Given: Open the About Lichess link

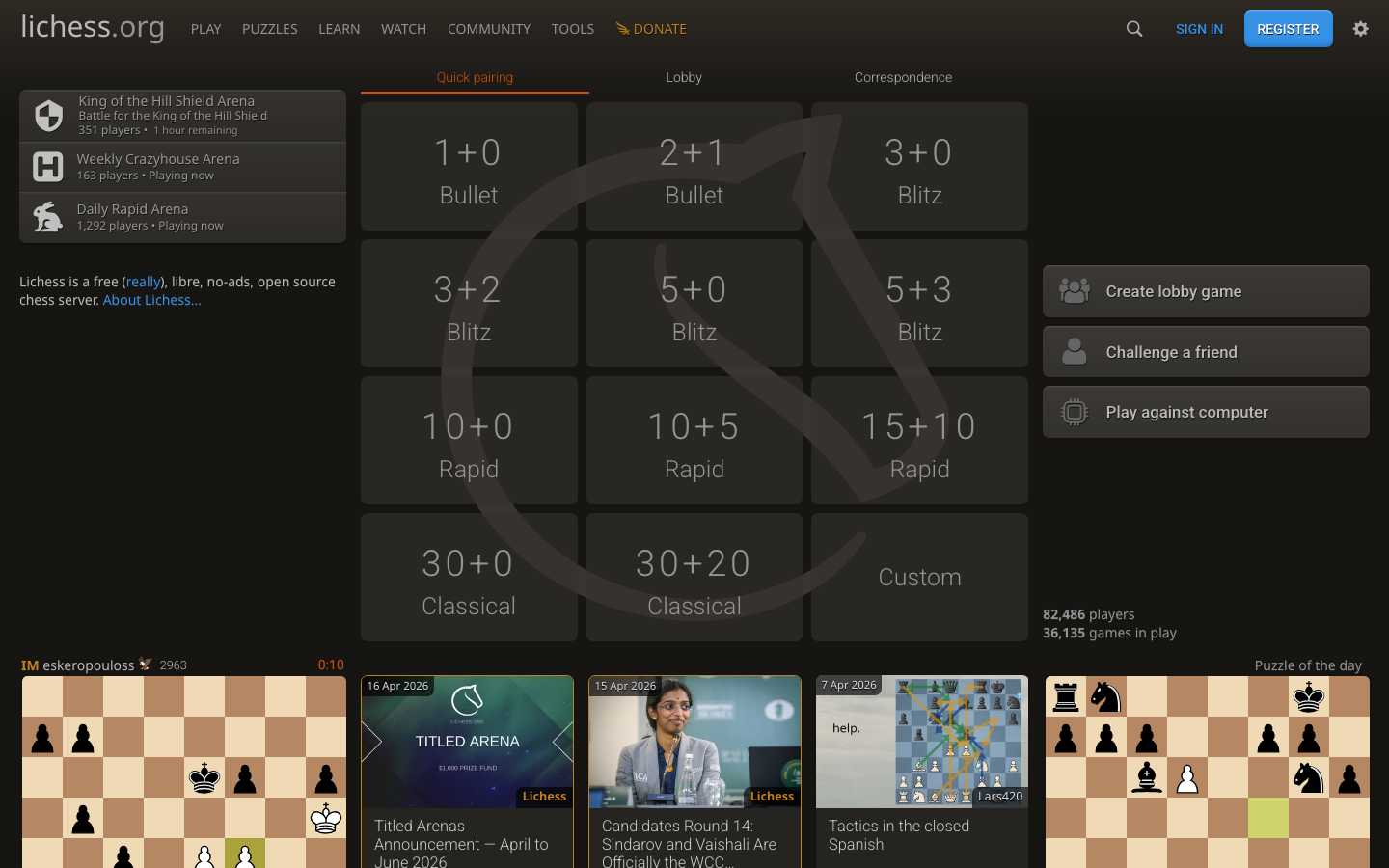Looking at the screenshot, I should (x=152, y=300).
